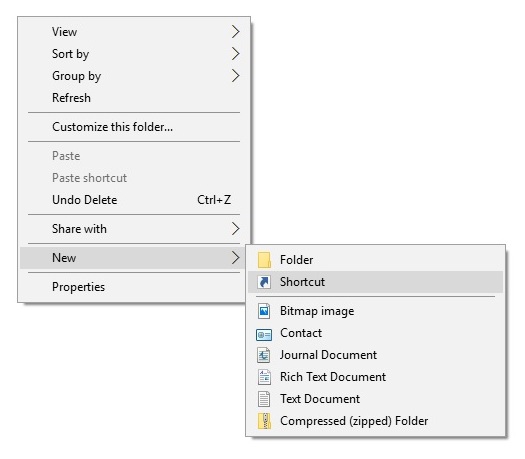This screenshot has height=459, width=525.
Task: Click the Text Document page icon
Action: point(264,399)
